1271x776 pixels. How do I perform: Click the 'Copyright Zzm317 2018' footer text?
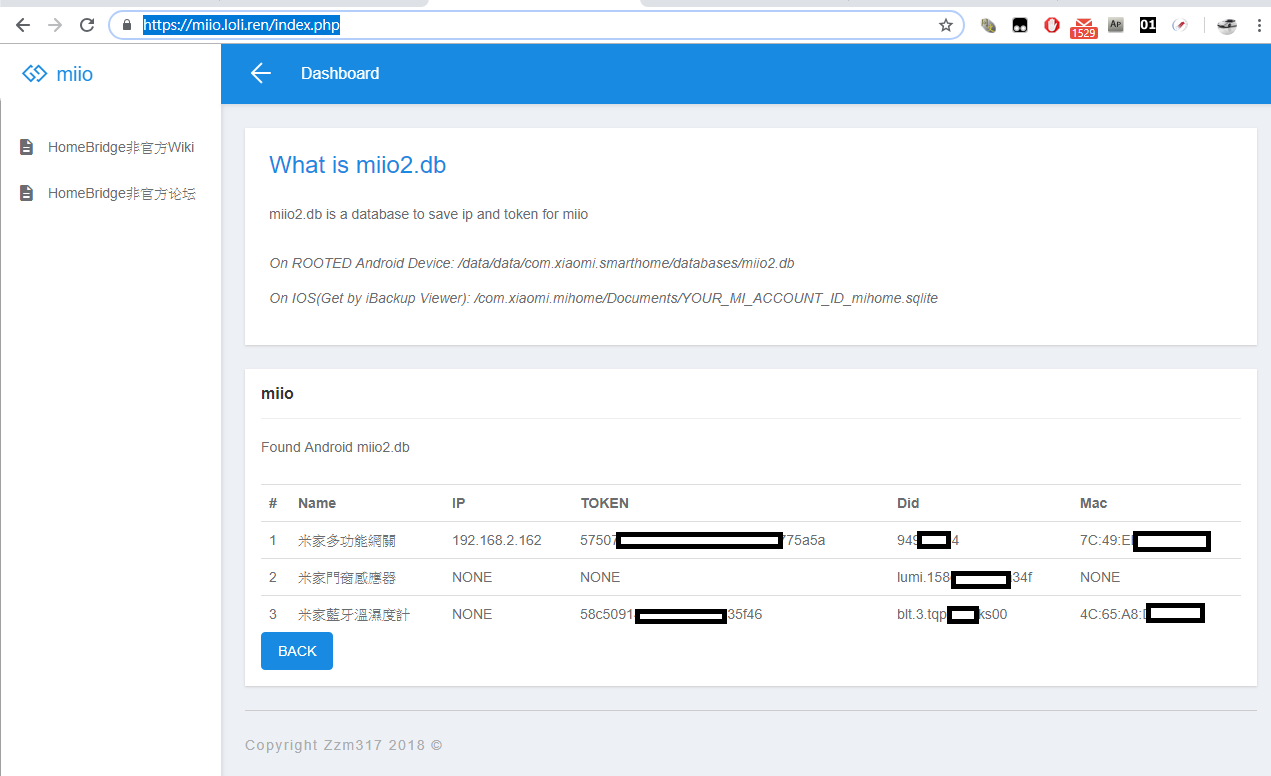344,745
